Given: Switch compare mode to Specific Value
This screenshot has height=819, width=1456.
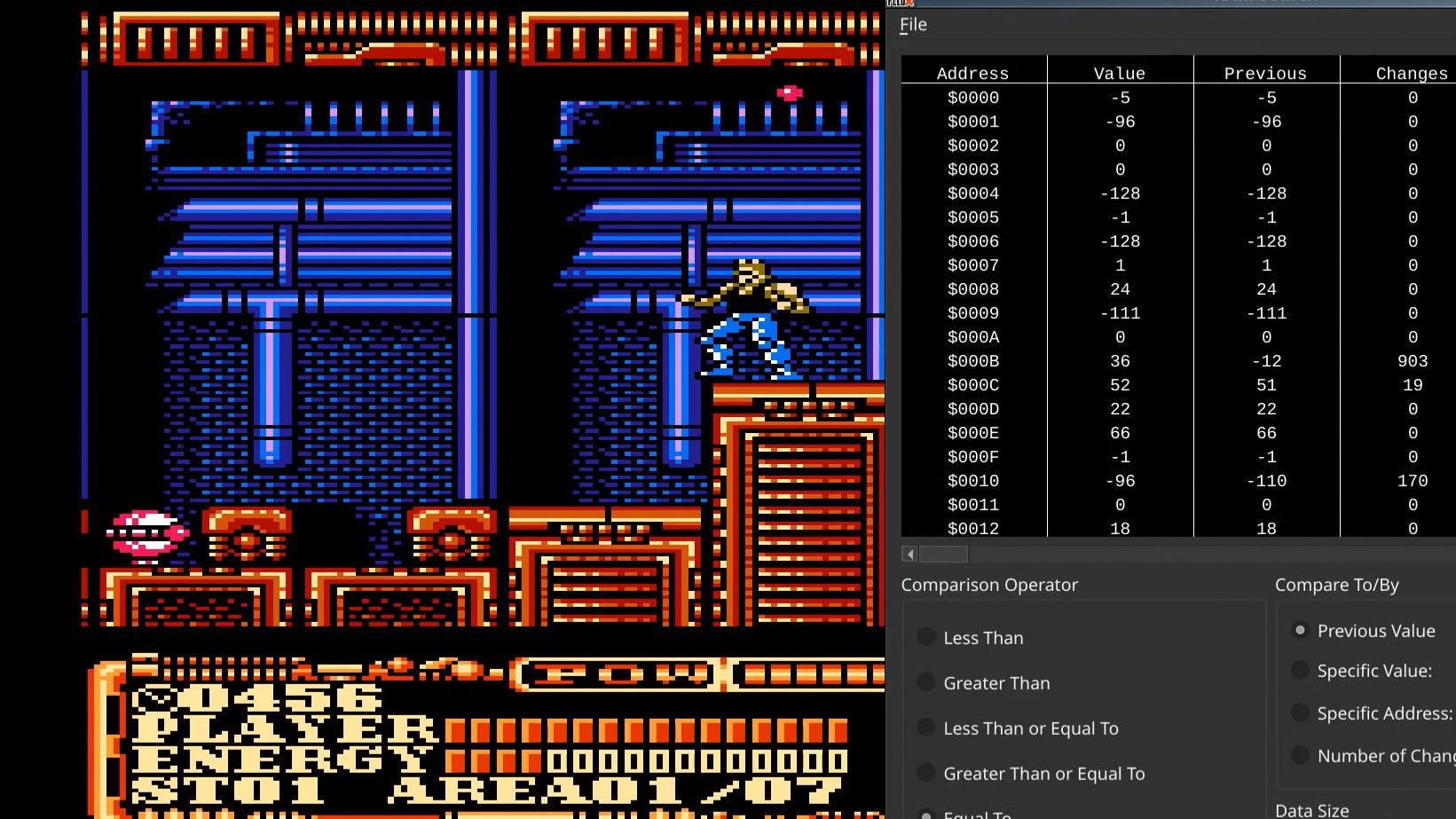Looking at the screenshot, I should tap(1301, 670).
